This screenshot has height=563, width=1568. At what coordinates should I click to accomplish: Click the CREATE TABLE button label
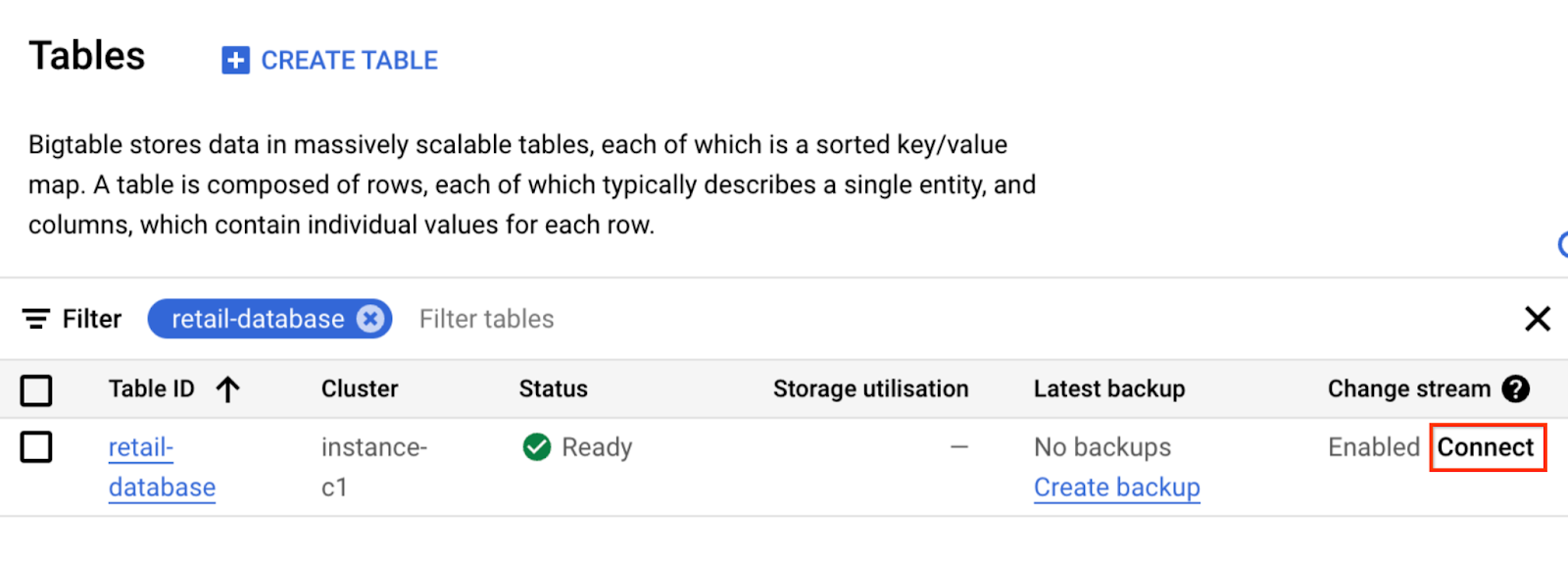(x=349, y=60)
